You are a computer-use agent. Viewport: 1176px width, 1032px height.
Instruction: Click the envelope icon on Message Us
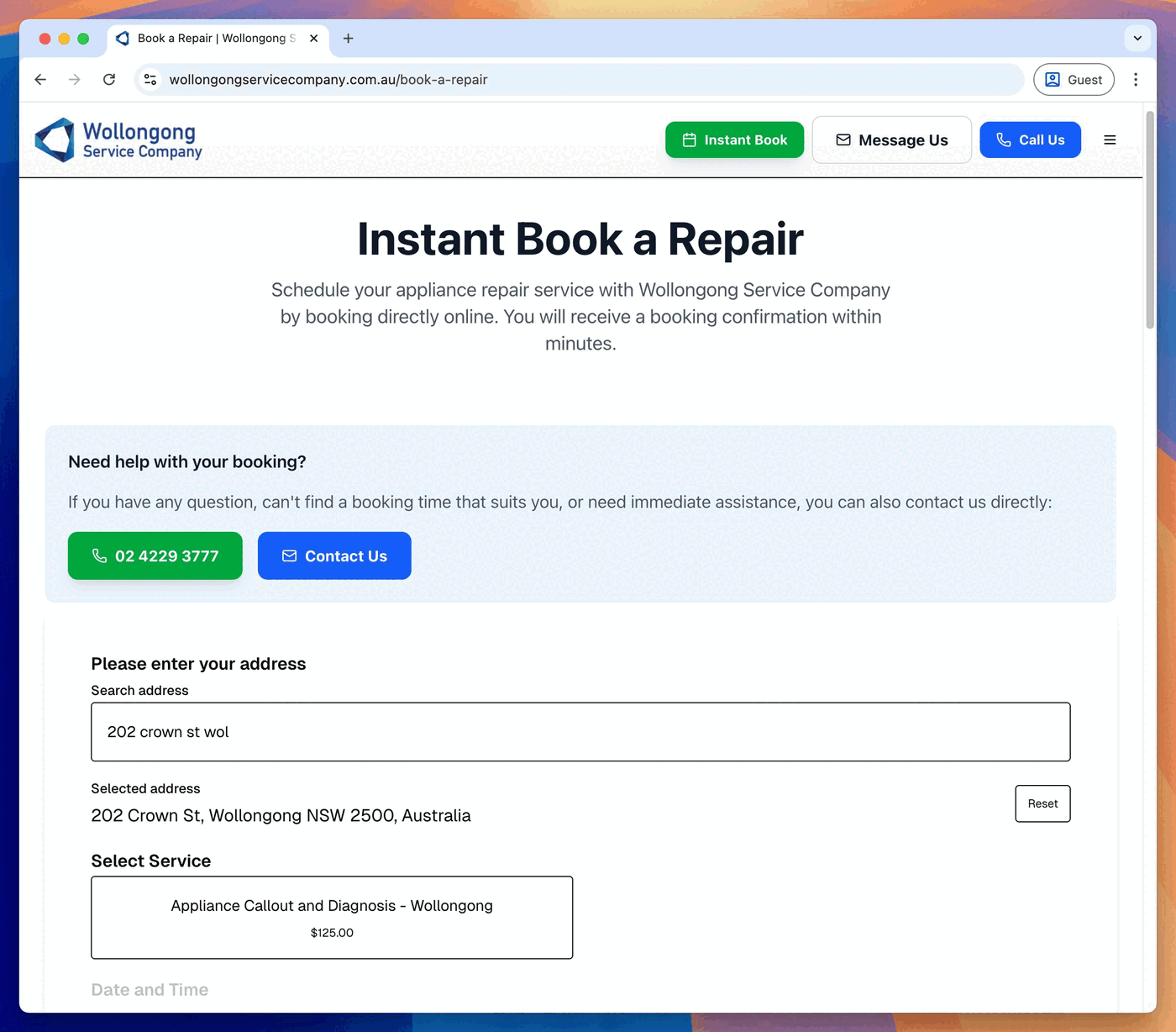(x=843, y=140)
